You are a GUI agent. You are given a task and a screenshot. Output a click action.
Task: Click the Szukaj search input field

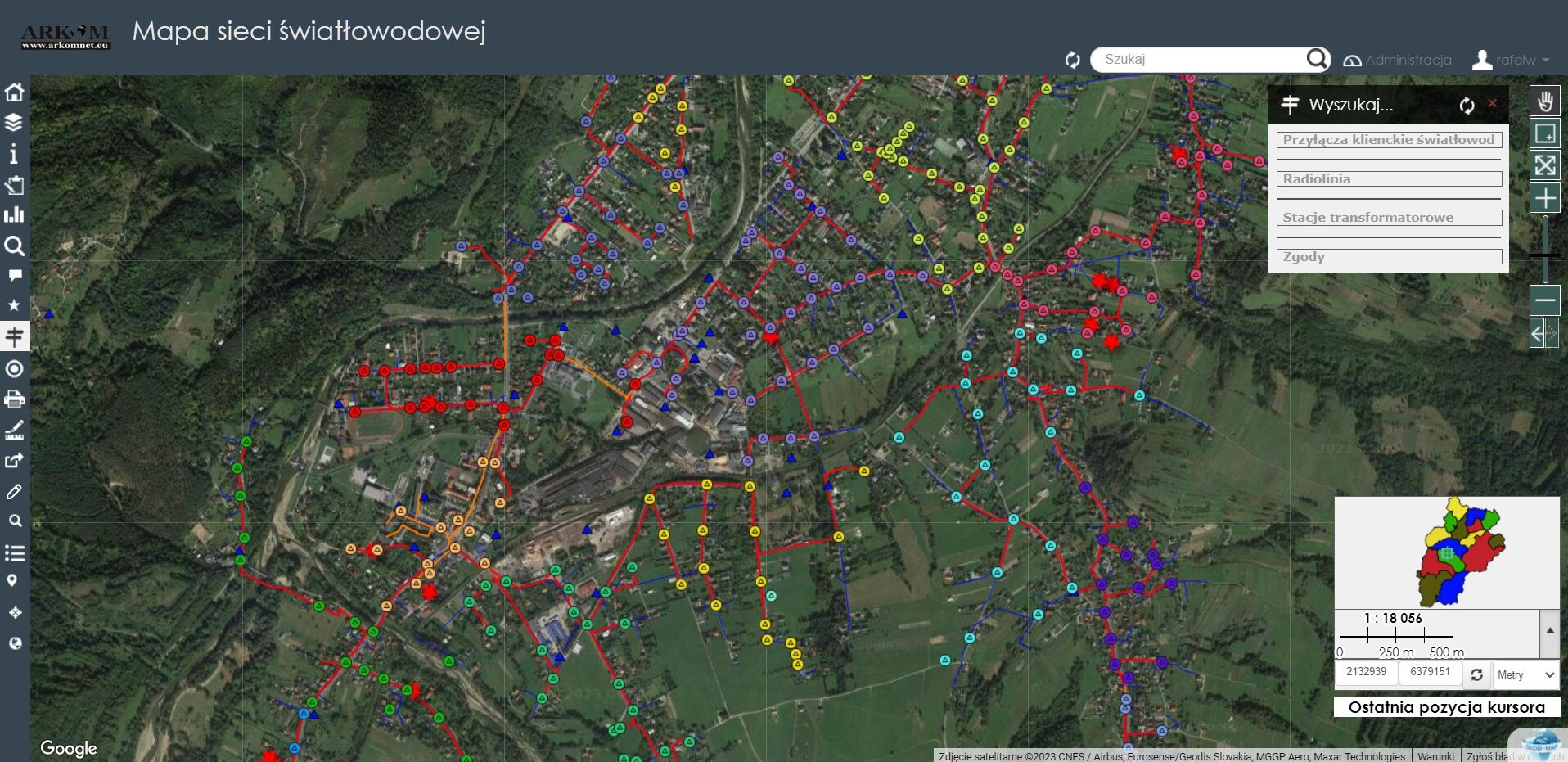click(1200, 60)
